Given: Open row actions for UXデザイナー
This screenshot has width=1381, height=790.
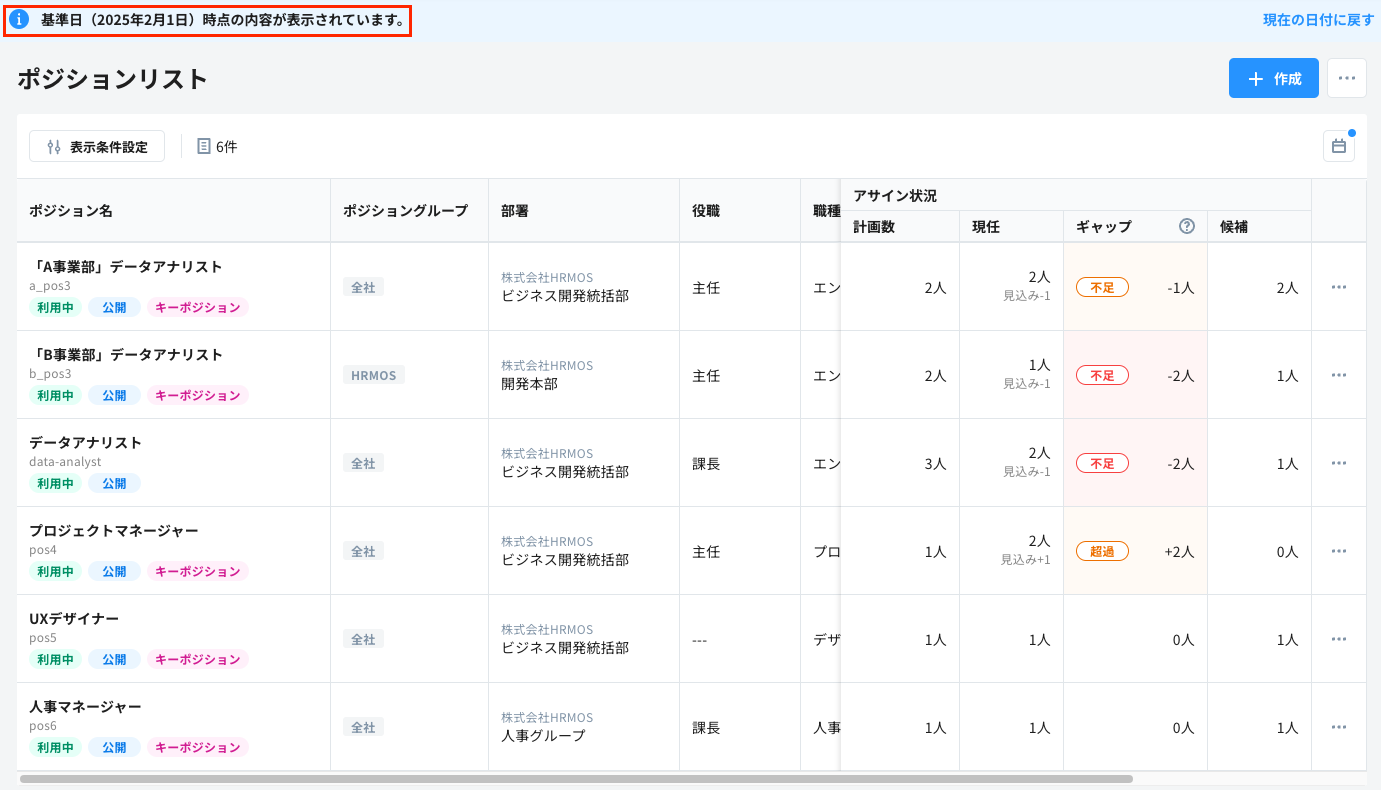Looking at the screenshot, I should pyautogui.click(x=1338, y=638).
